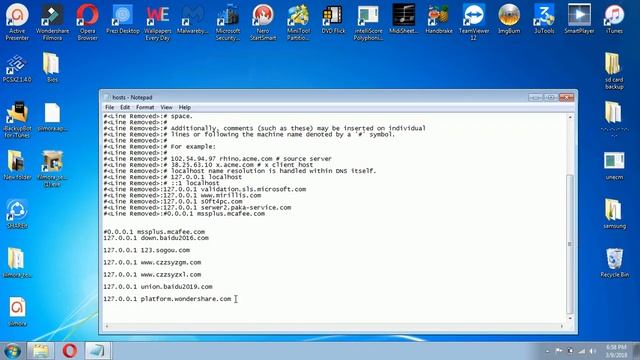Image resolution: width=640 pixels, height=360 pixels.
Task: Open Opera Browser desktop shortcut
Action: coord(87,21)
